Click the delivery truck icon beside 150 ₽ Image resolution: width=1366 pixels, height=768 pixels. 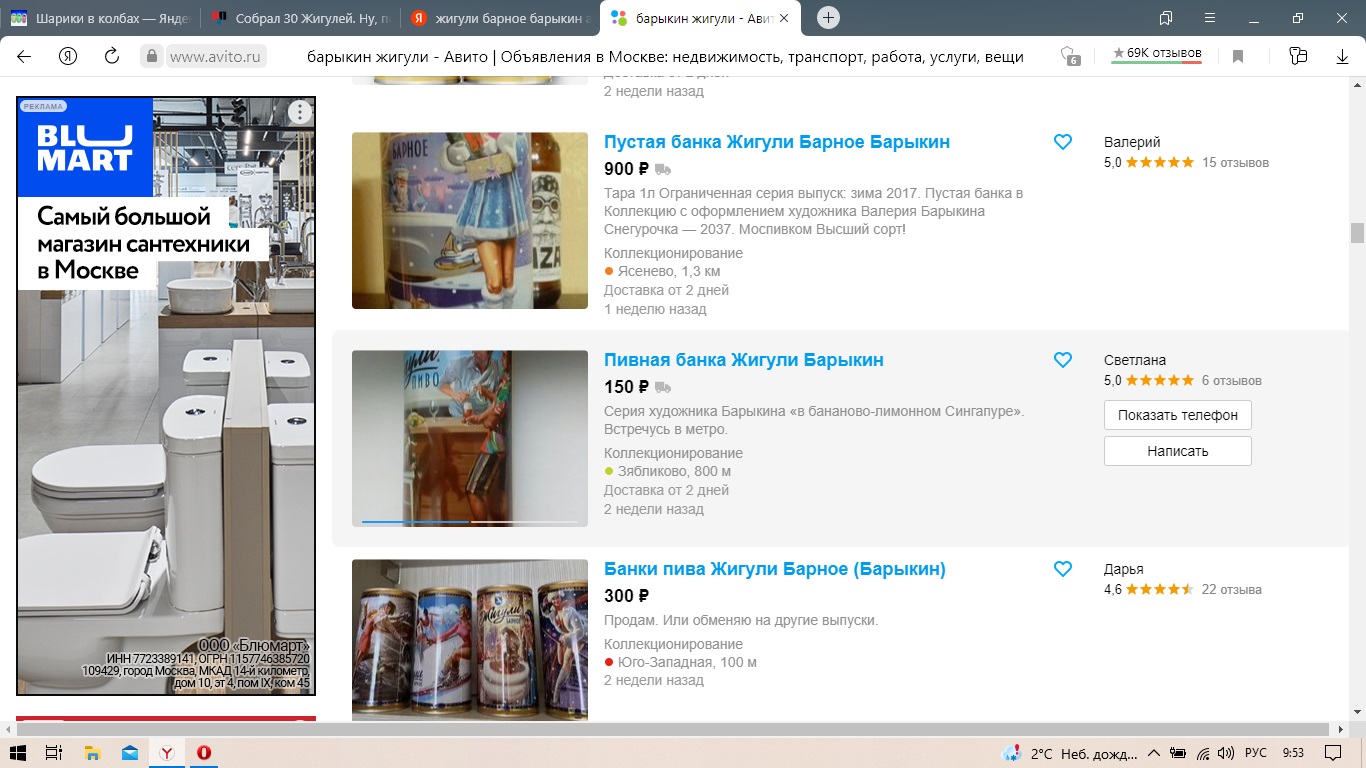click(x=663, y=387)
